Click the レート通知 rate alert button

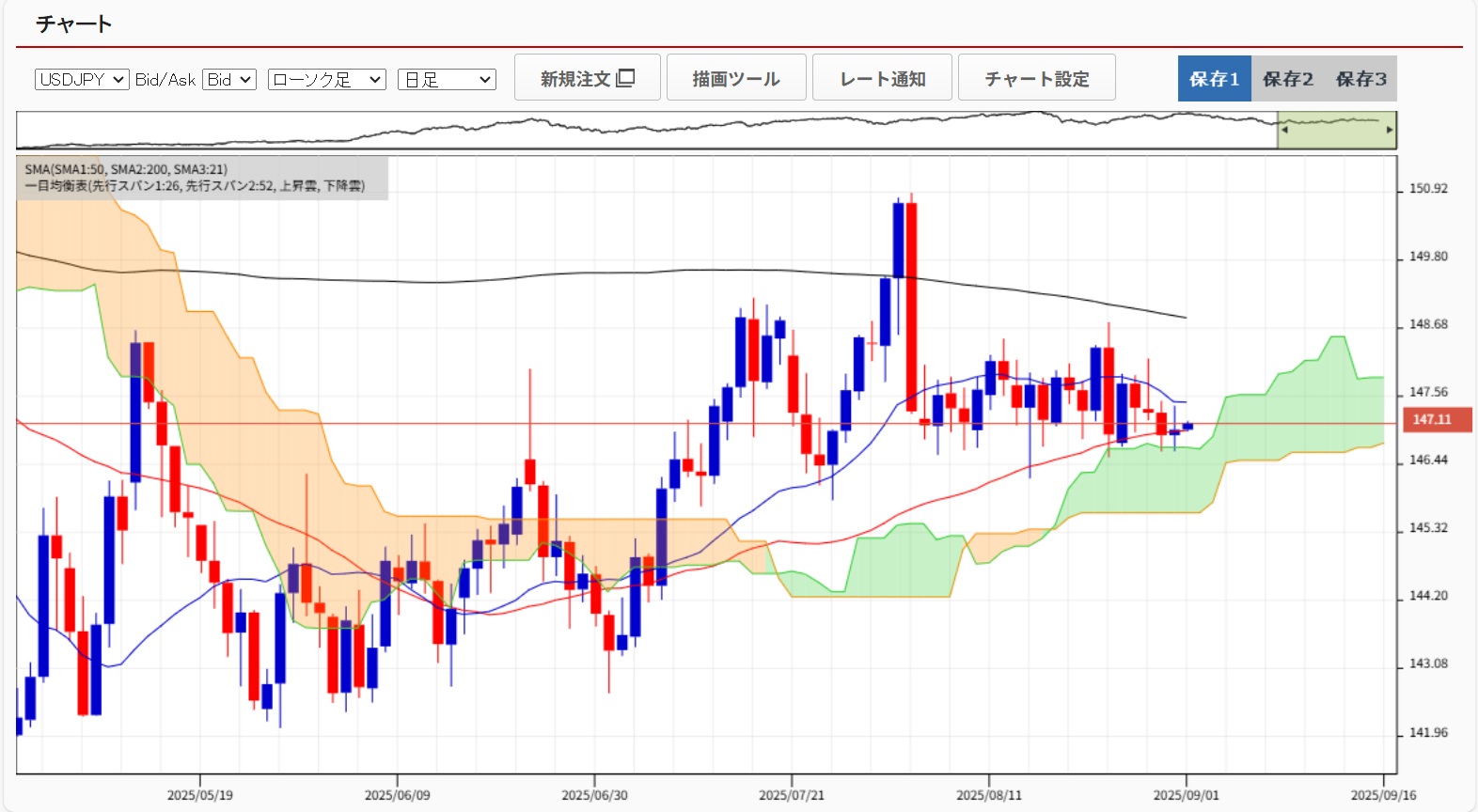pos(882,77)
